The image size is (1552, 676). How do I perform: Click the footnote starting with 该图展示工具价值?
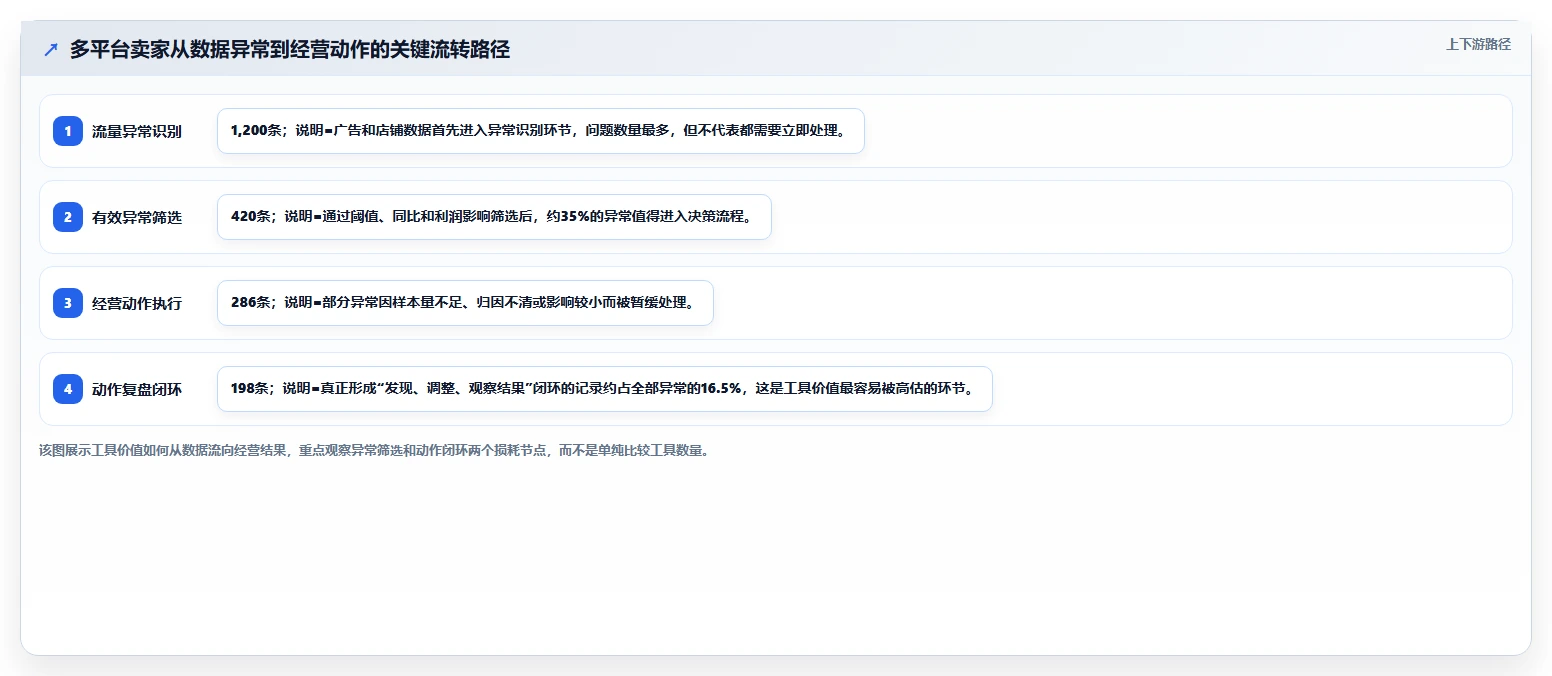tap(374, 451)
